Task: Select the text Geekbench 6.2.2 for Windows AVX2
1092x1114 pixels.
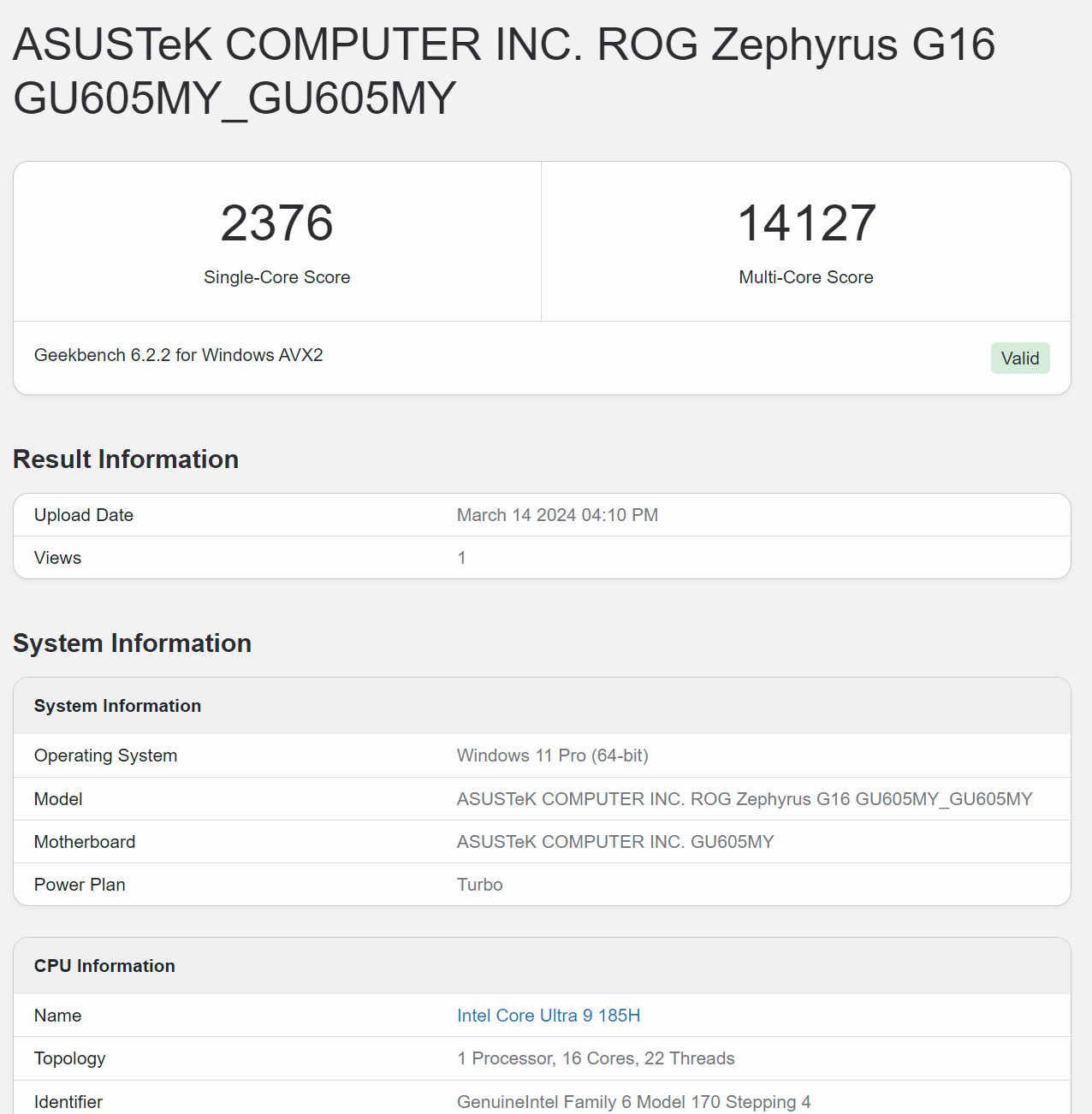Action: 179,355
